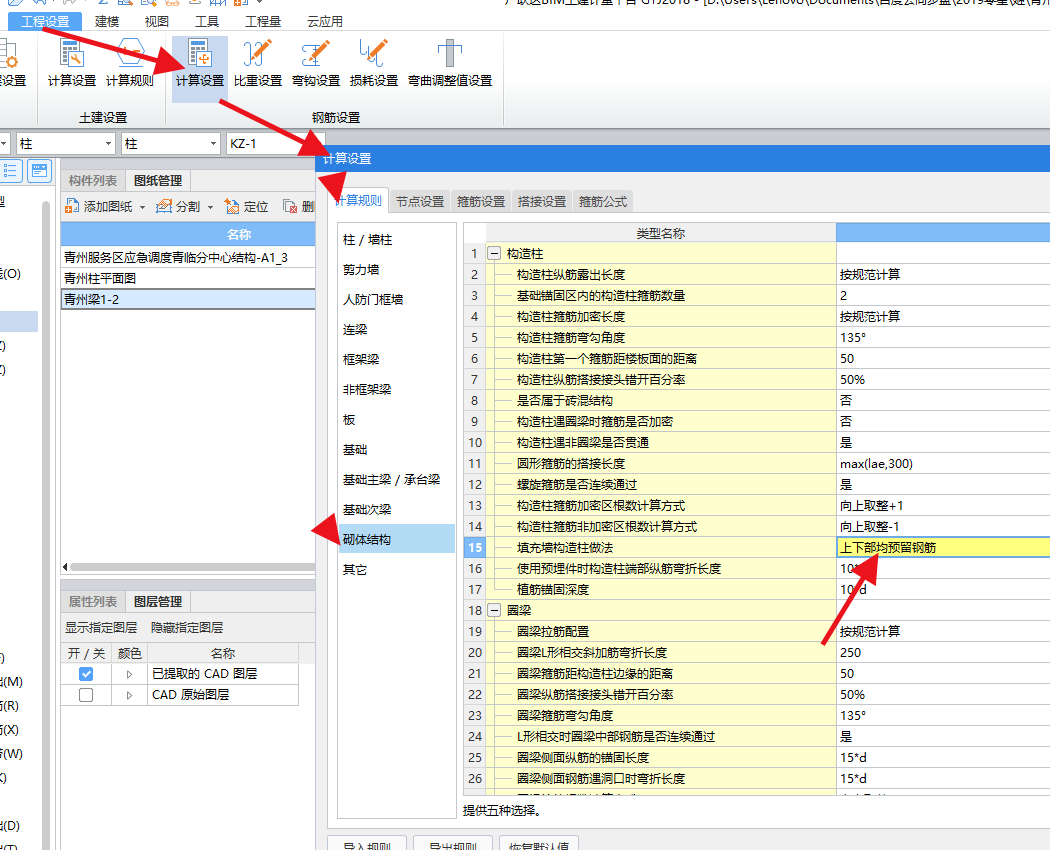Switch to 箍筋公式 tab
The width and height of the screenshot is (1050, 850).
[x=603, y=201]
